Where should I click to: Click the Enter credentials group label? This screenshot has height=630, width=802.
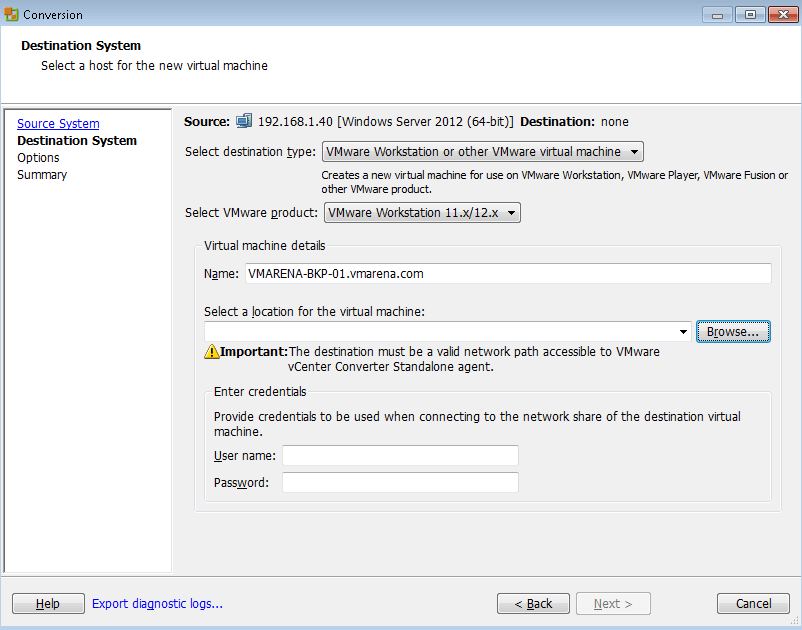(260, 392)
